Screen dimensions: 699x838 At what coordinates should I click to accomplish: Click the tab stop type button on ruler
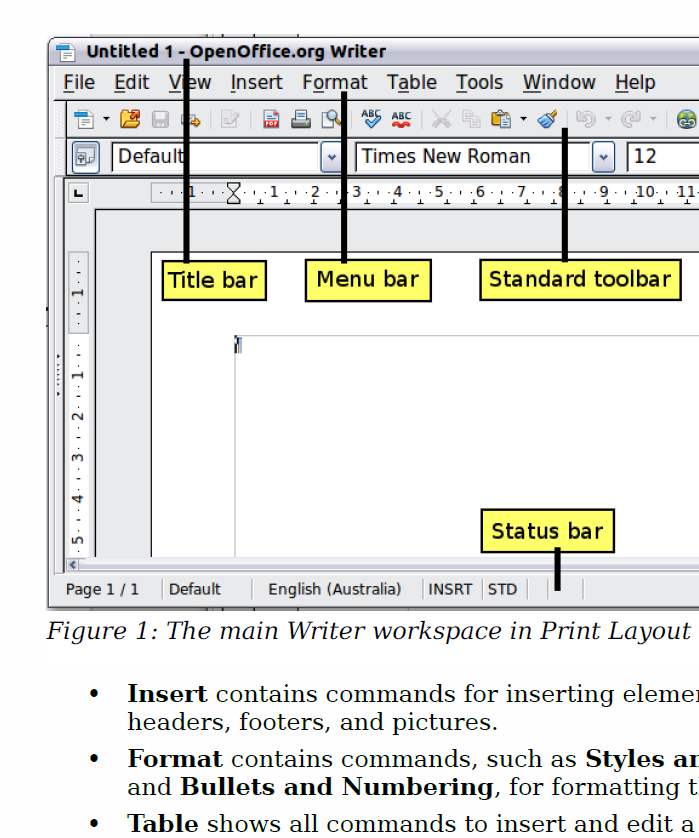pos(79,193)
